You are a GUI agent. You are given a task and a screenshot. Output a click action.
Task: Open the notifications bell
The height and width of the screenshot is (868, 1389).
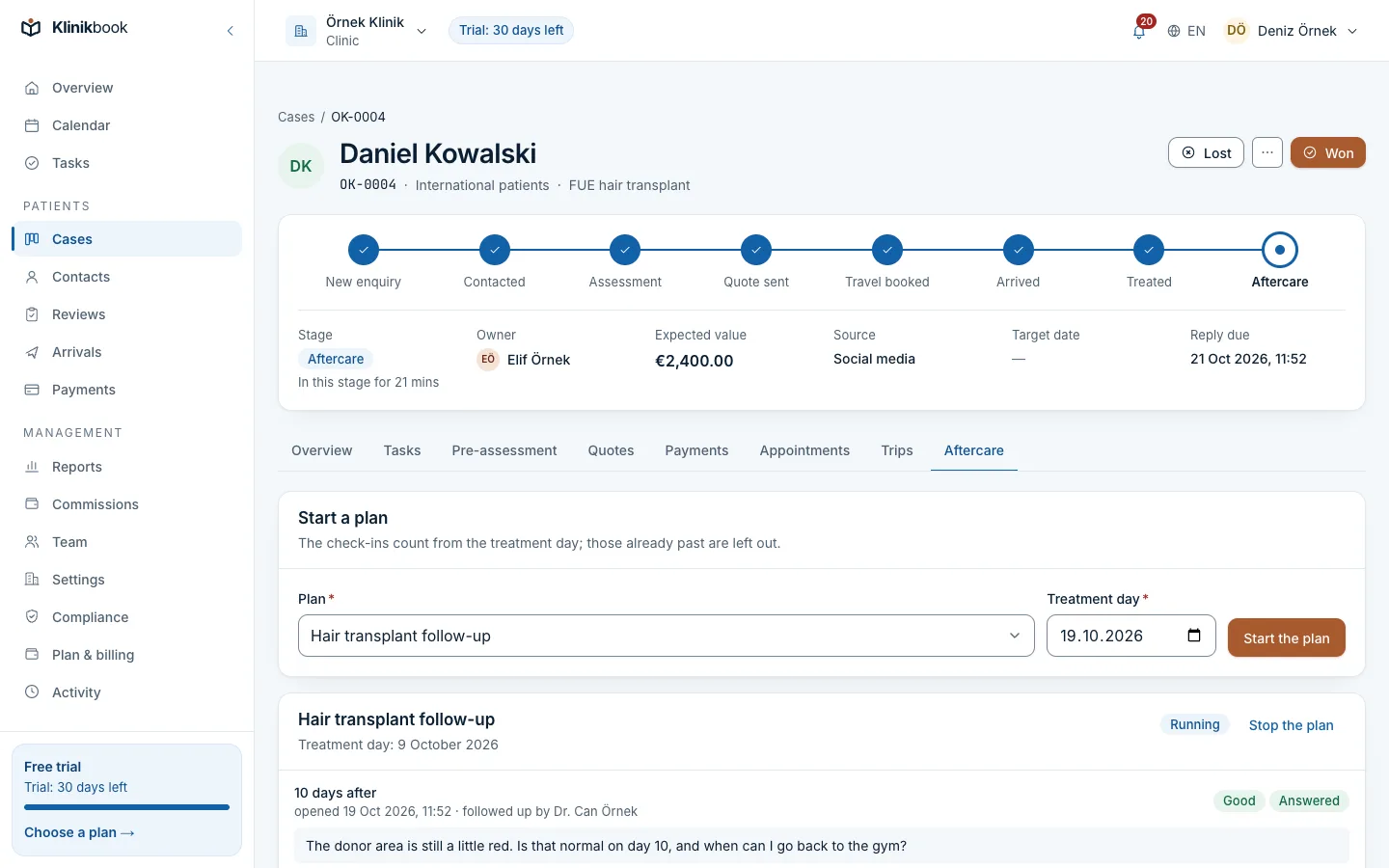point(1139,31)
